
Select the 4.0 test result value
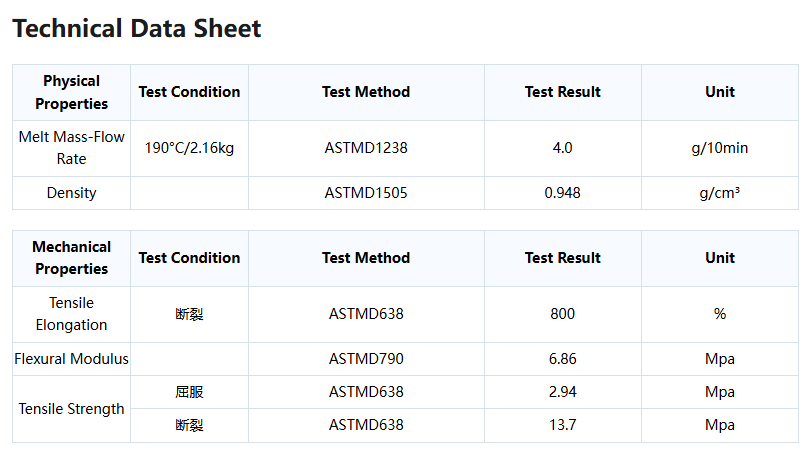[563, 148]
